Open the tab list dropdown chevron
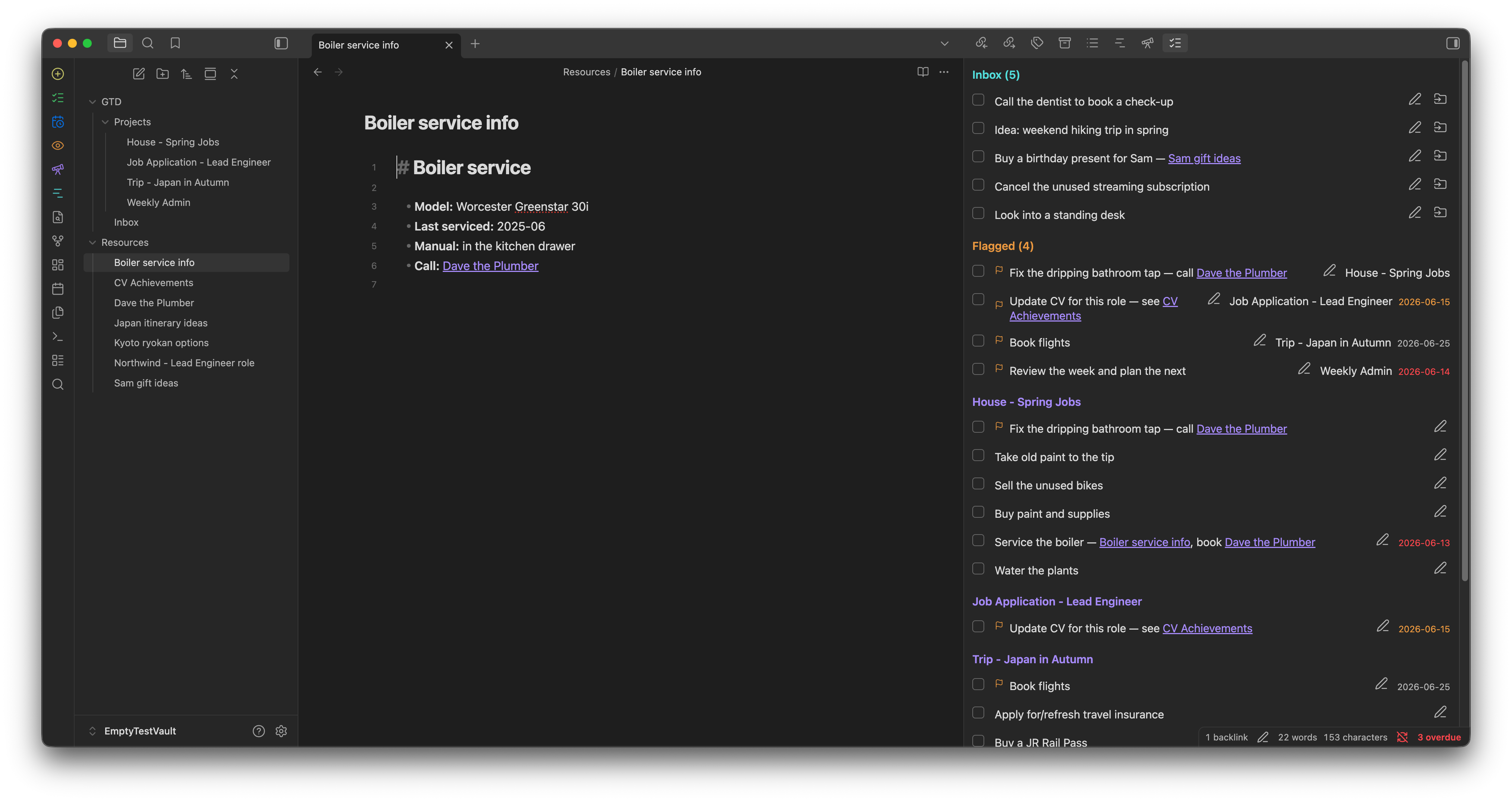 [x=944, y=43]
